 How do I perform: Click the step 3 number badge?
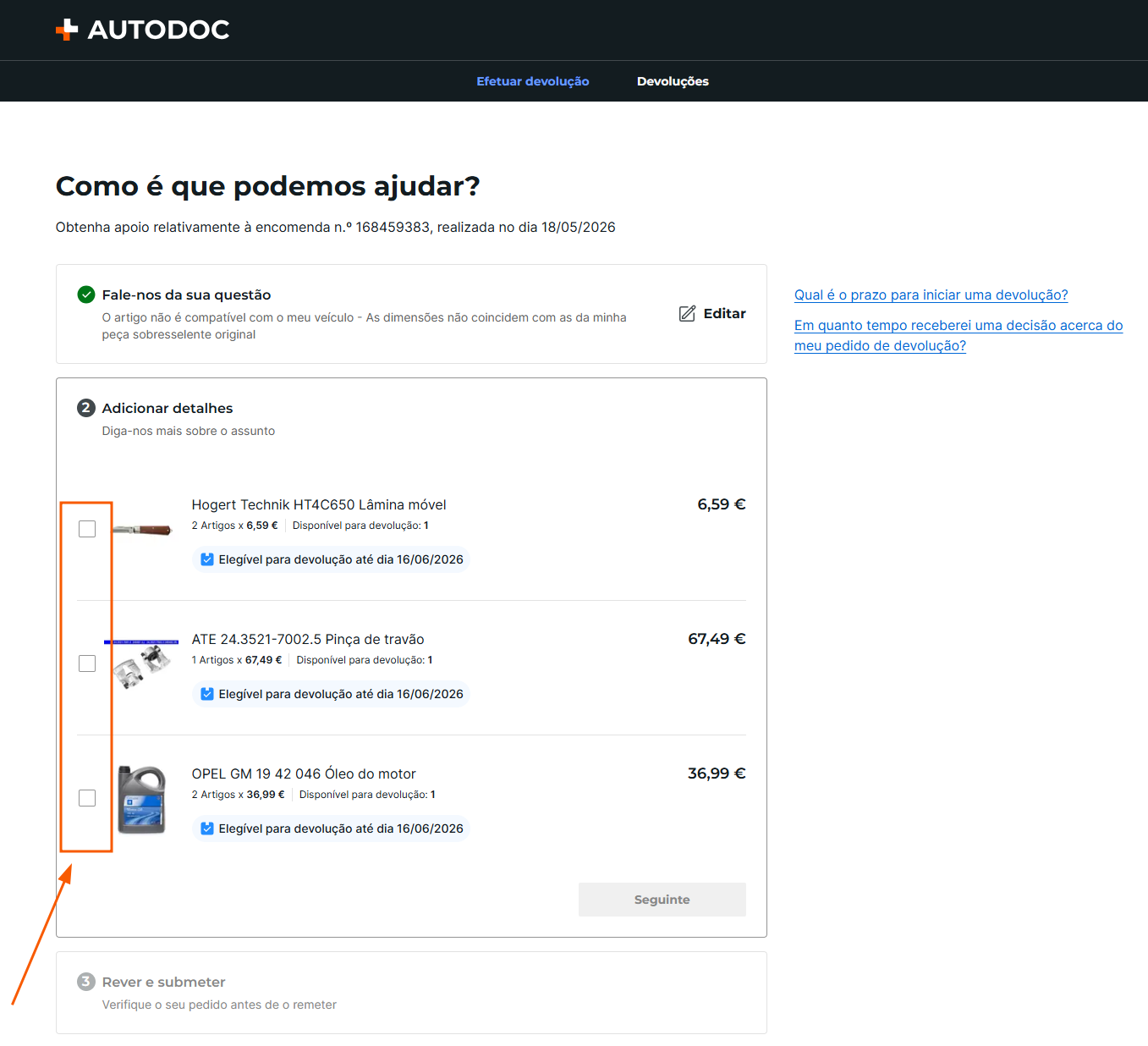pyautogui.click(x=86, y=982)
